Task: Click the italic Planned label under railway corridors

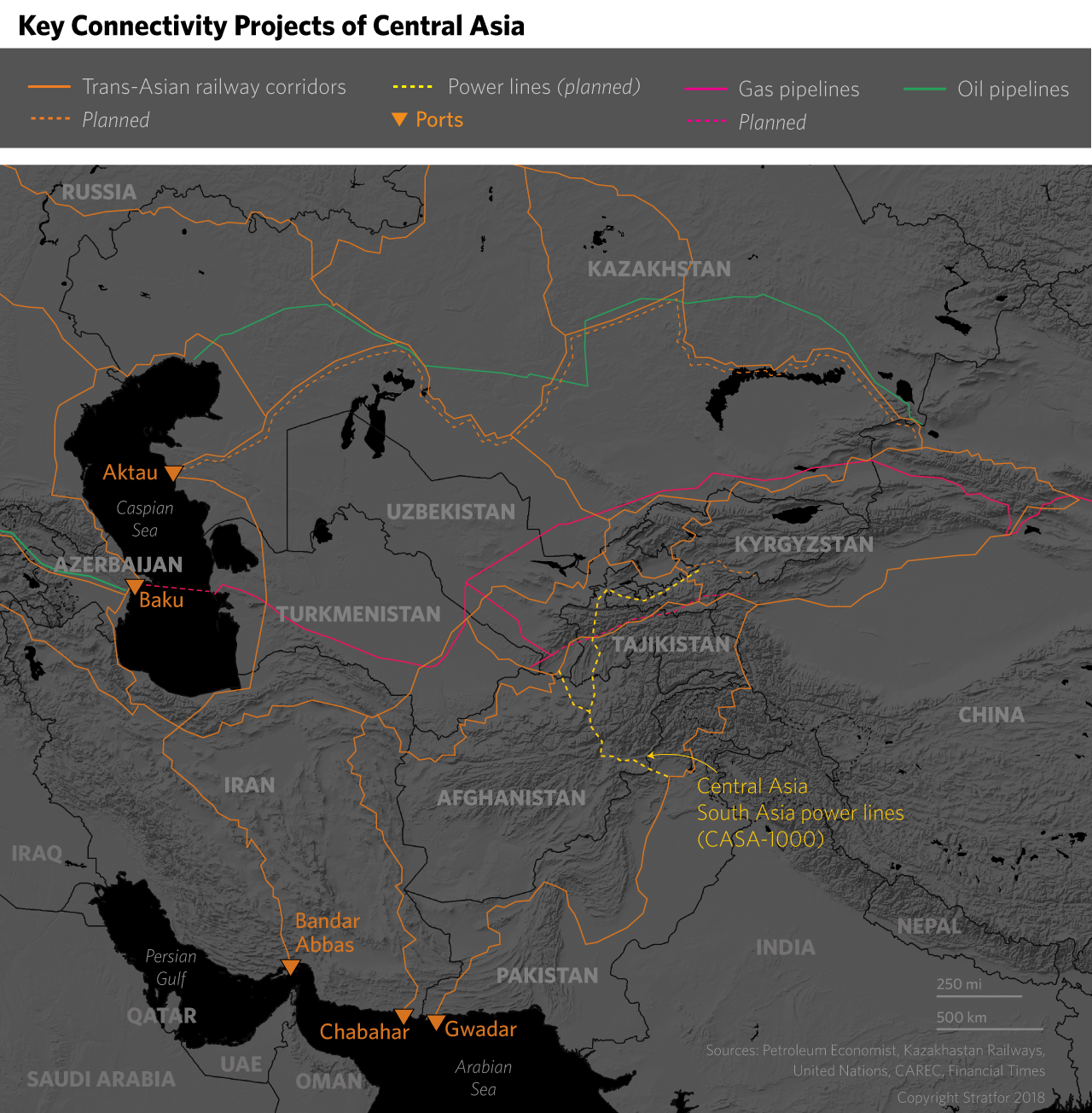Action: [x=116, y=120]
